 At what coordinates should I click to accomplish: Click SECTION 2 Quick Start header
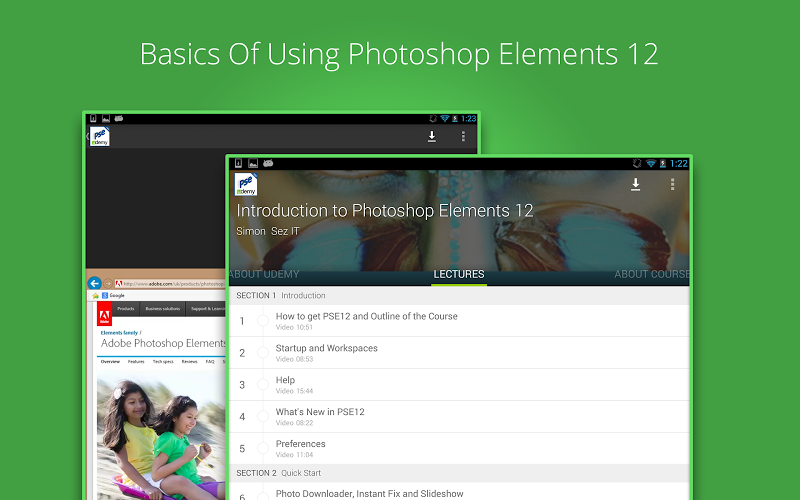tap(459, 473)
